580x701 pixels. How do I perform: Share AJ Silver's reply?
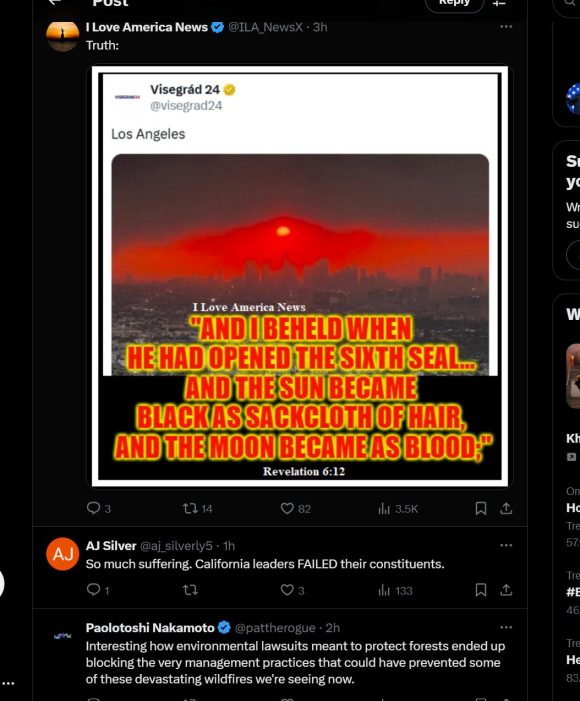(506, 590)
